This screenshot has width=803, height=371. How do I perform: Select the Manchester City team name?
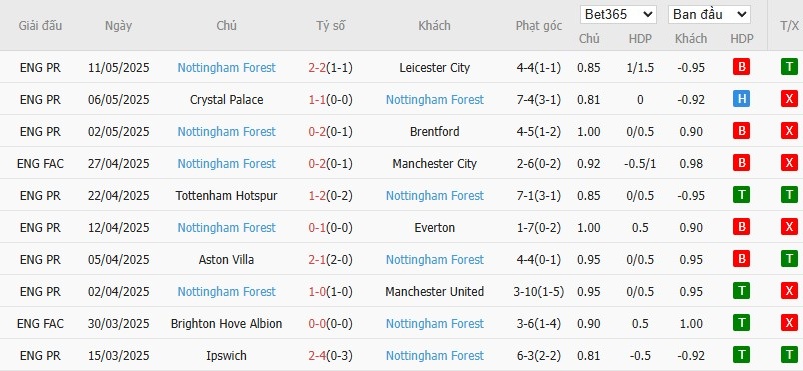pyautogui.click(x=435, y=163)
